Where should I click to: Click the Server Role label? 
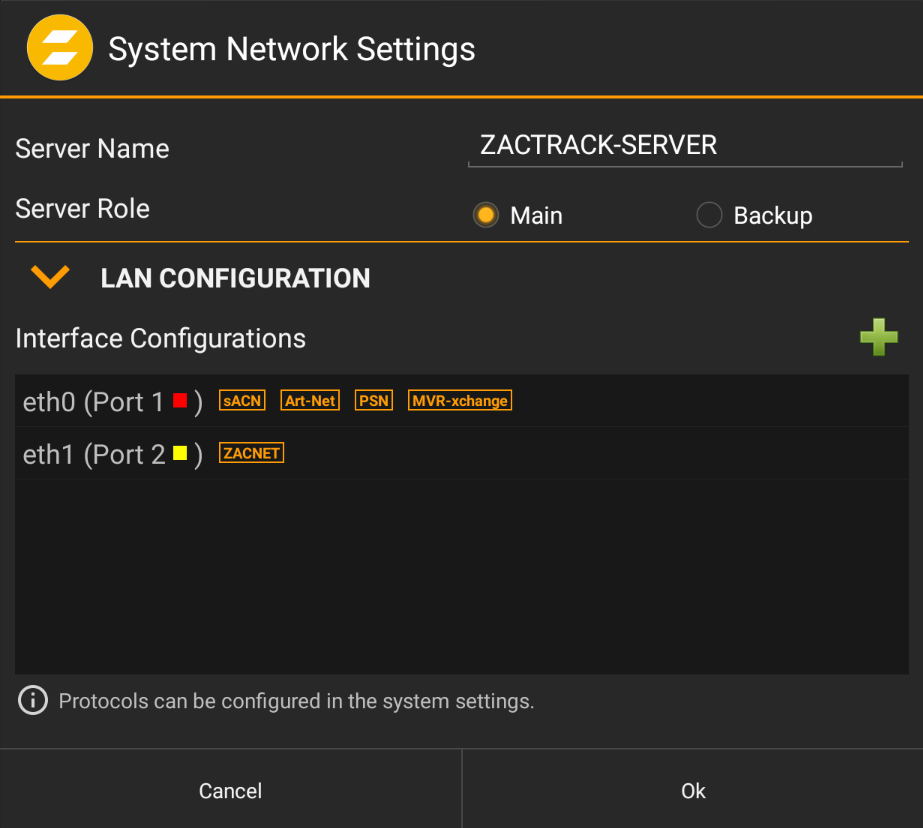(x=82, y=209)
